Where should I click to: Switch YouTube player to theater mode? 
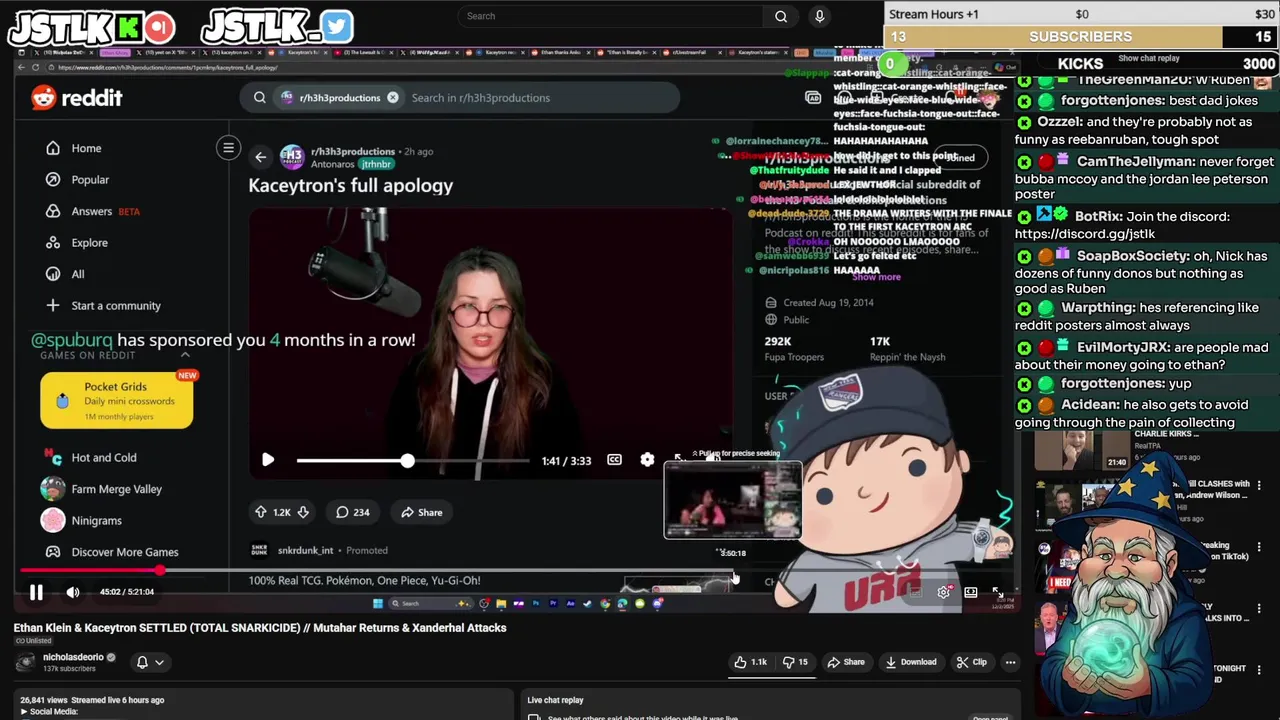coord(970,592)
